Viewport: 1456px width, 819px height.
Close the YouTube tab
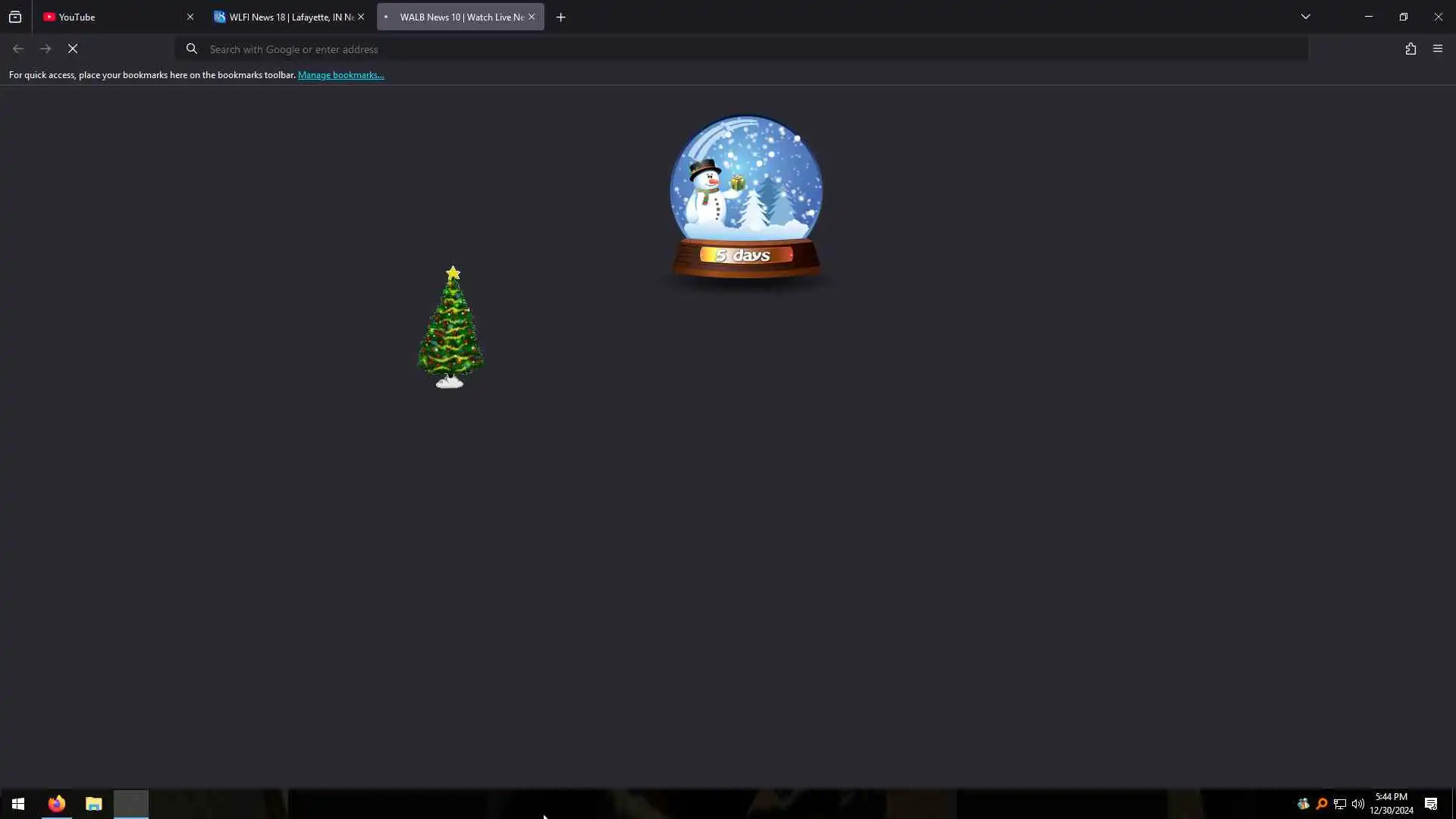coord(190,17)
